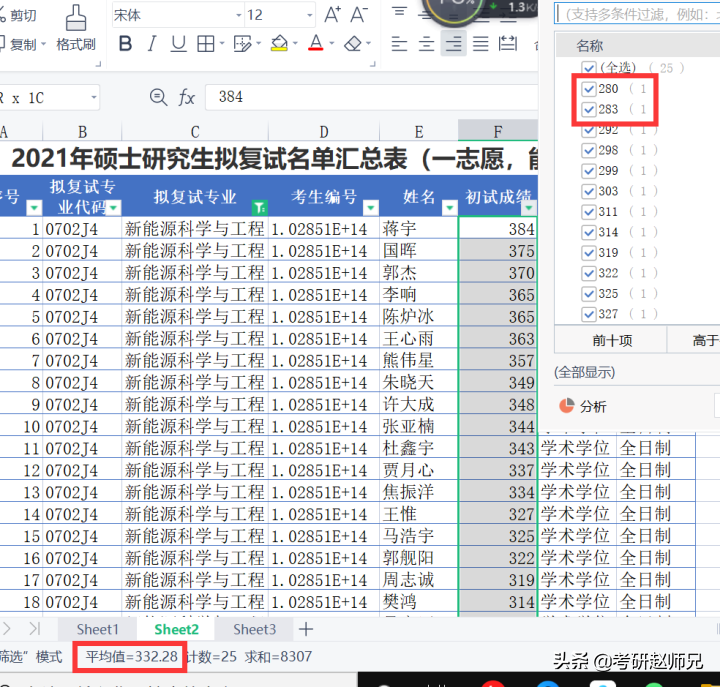Open fill color dropdown arrow
The width and height of the screenshot is (720, 687).
295,44
